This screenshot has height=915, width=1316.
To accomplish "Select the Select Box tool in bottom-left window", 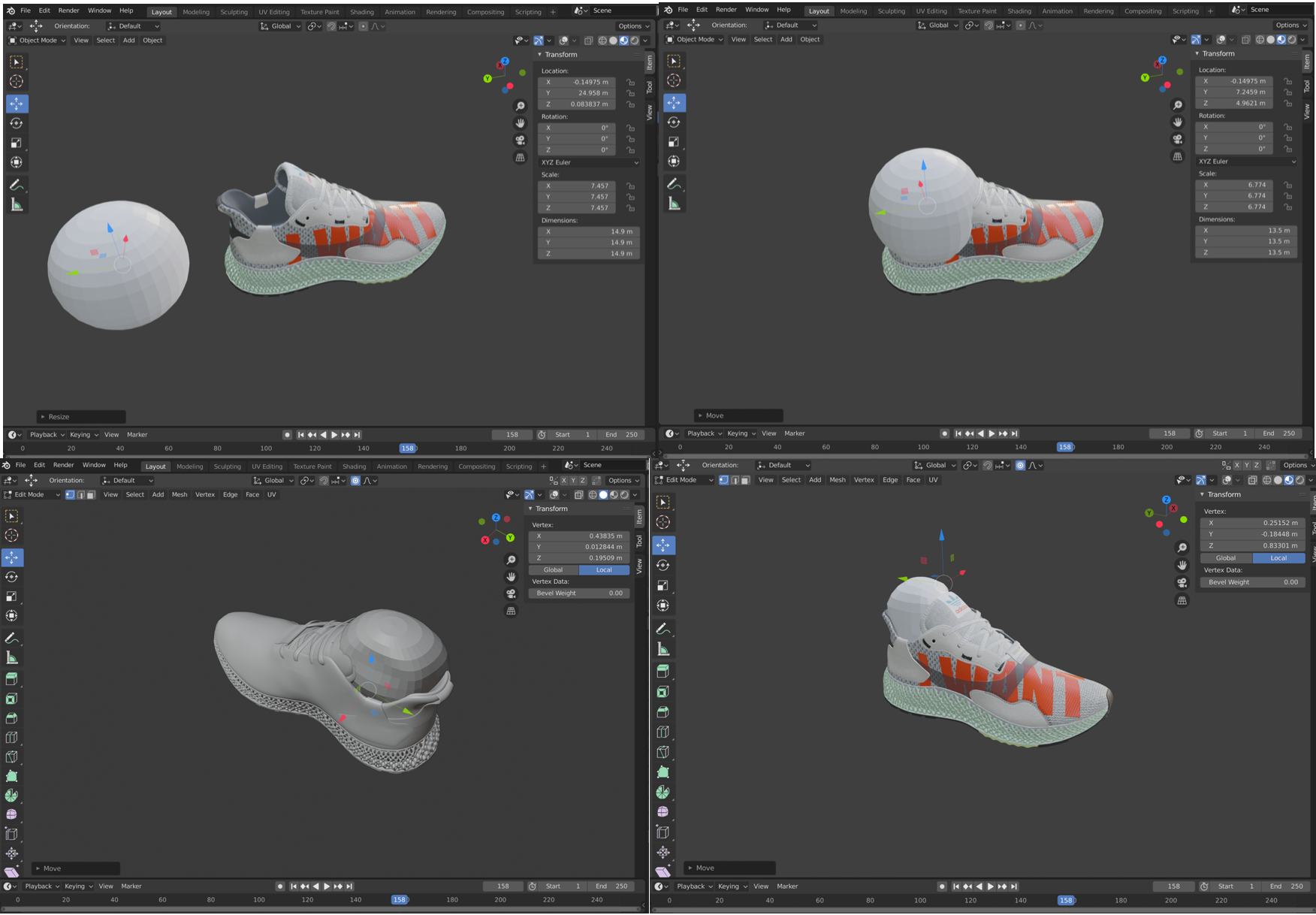I will point(12,516).
